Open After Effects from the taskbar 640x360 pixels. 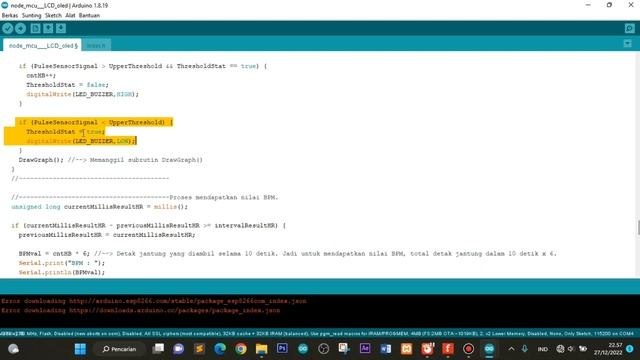365,349
